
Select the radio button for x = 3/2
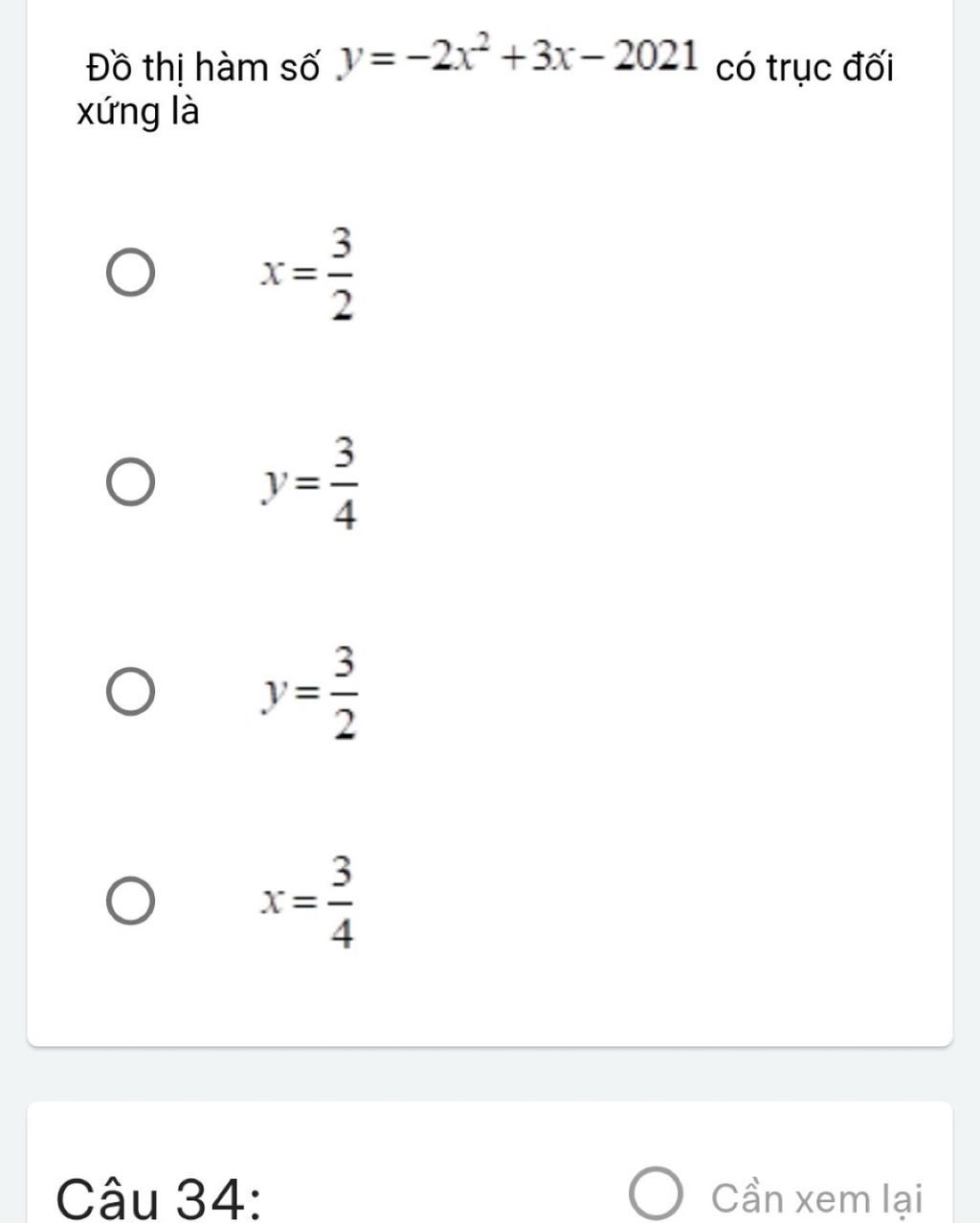[130, 274]
